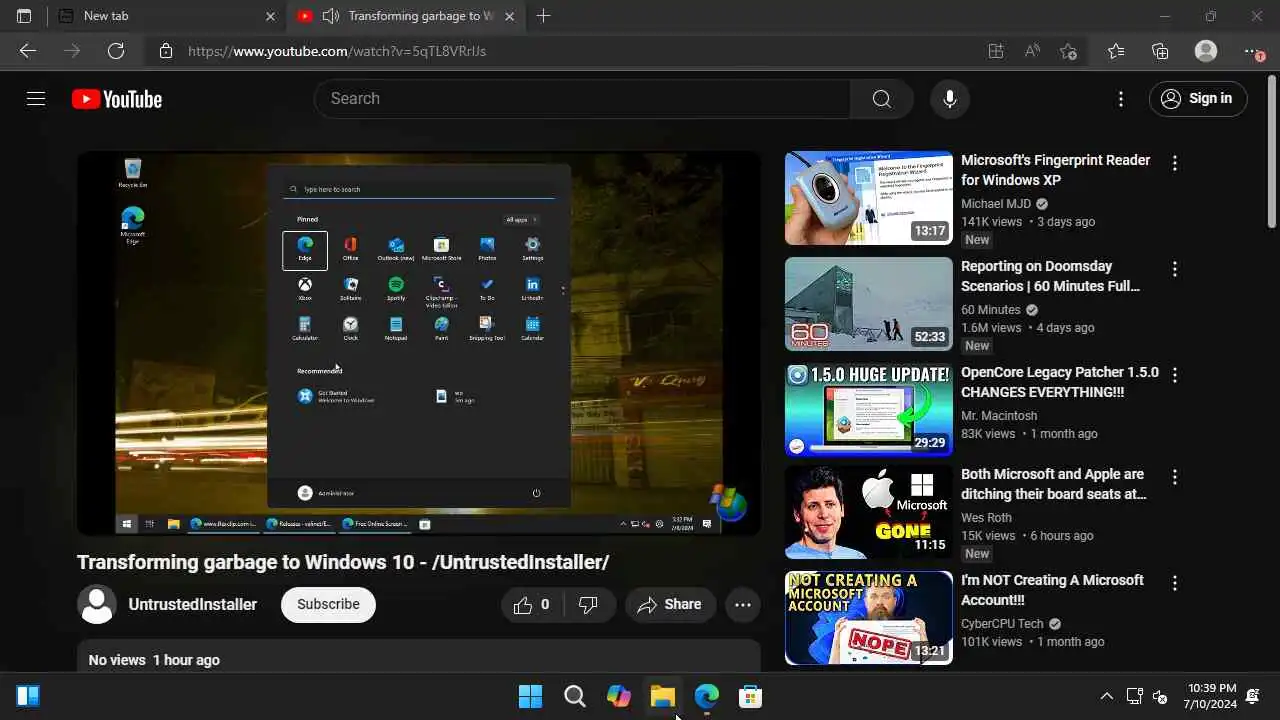The image size is (1280, 720).
Task: Open options for Microsoft's Fingerprint Reader video
Action: (1175, 163)
